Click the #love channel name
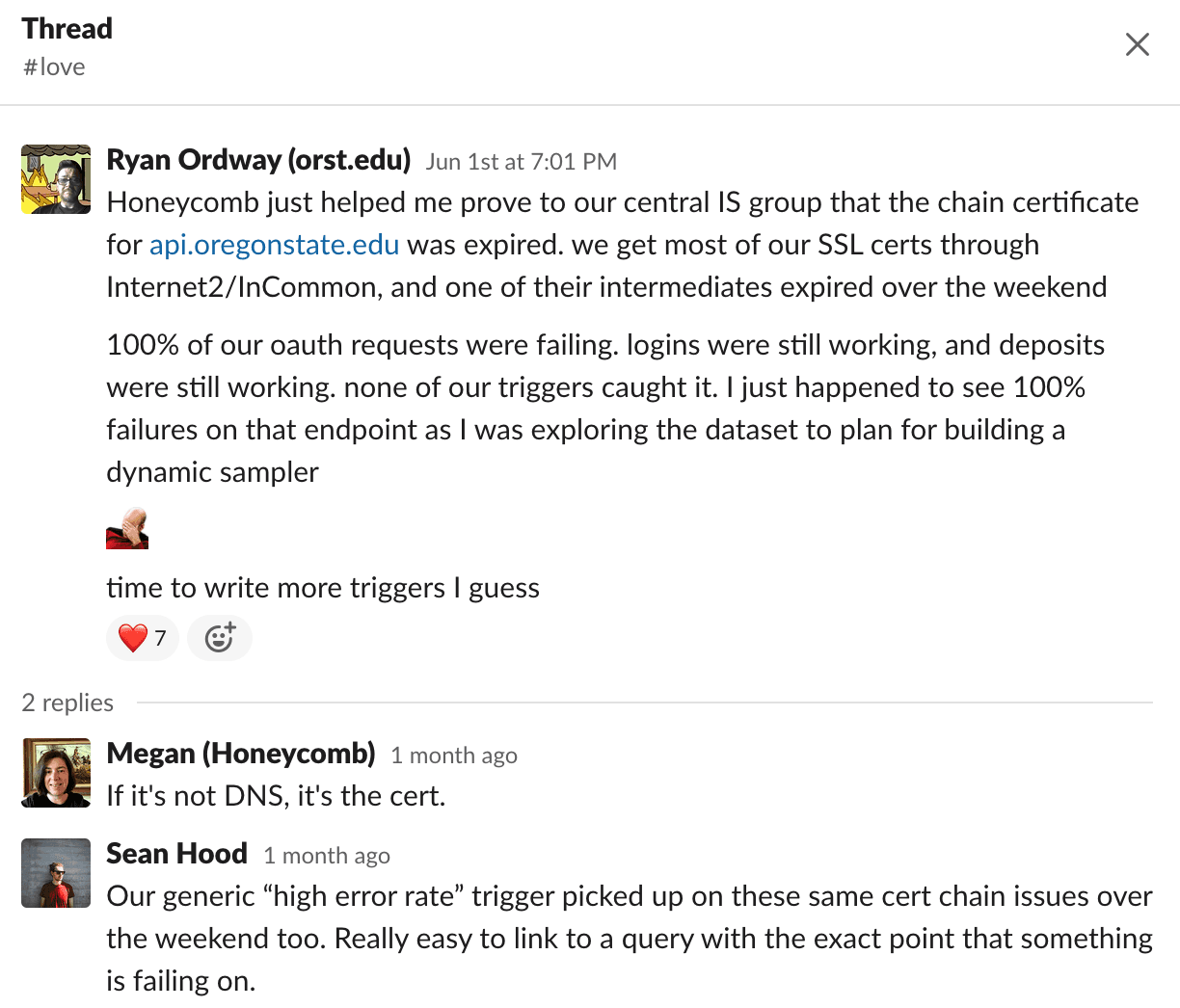1180x1008 pixels. pos(53,66)
